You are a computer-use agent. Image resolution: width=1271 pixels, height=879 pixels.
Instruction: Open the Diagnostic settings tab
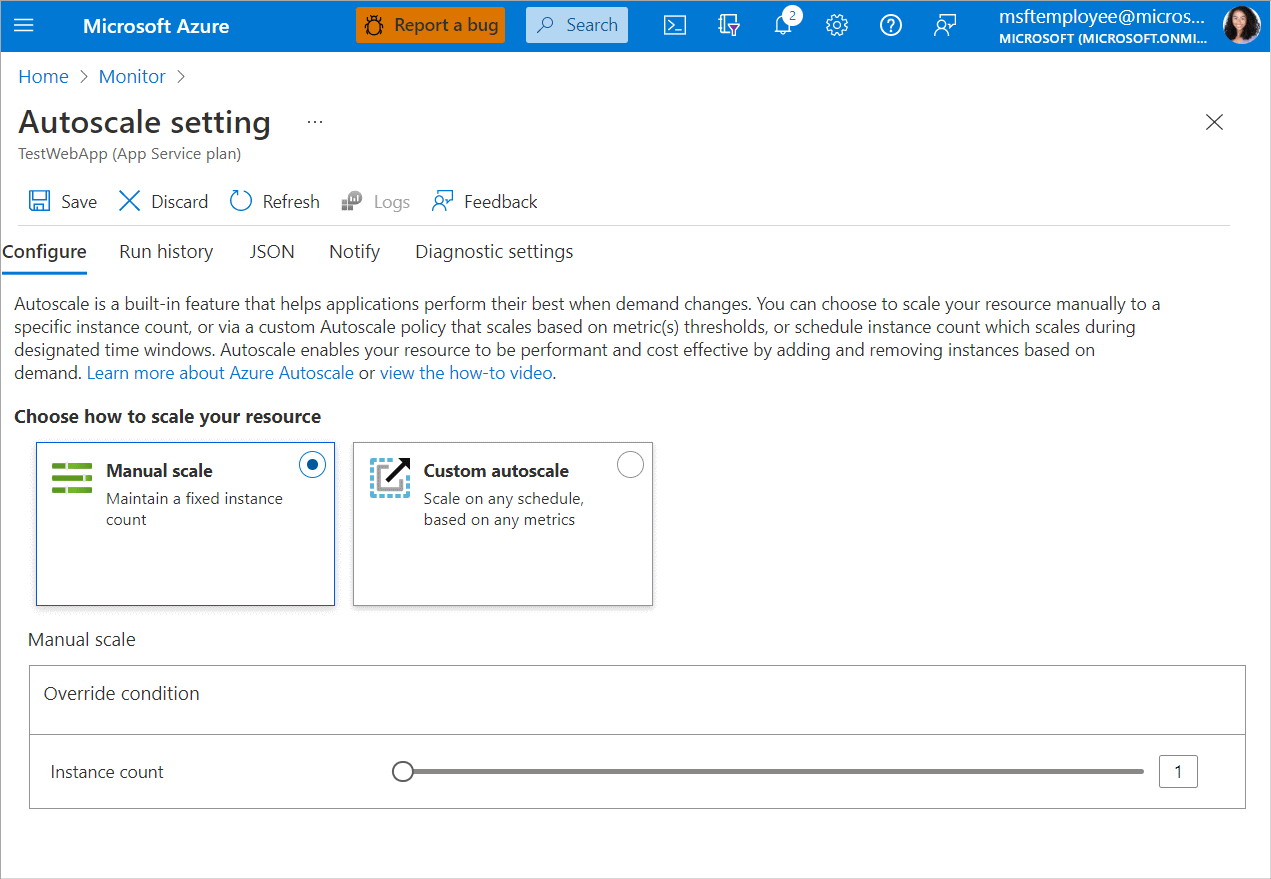coord(494,252)
